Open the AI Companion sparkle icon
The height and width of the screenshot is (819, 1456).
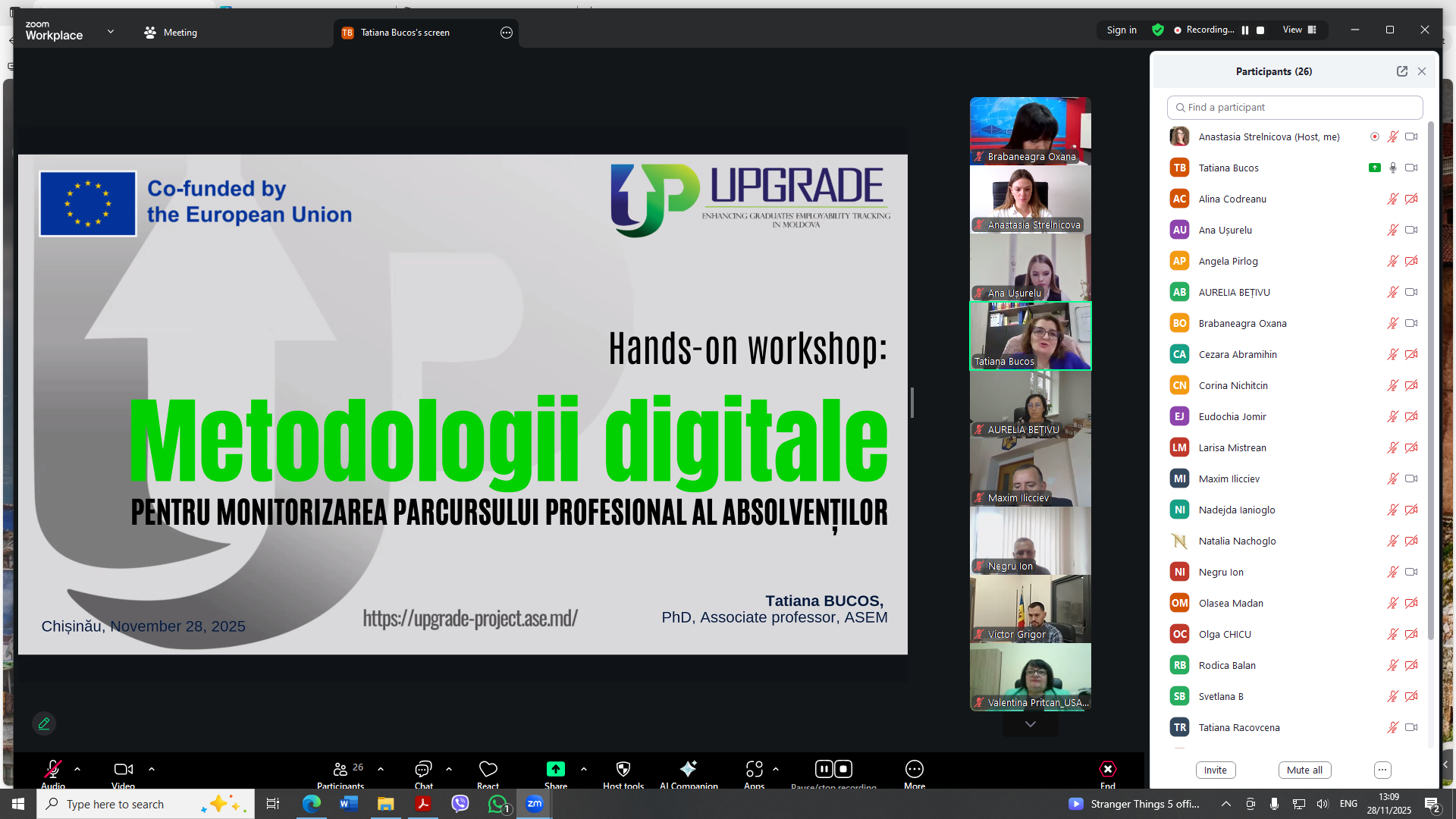click(x=688, y=769)
